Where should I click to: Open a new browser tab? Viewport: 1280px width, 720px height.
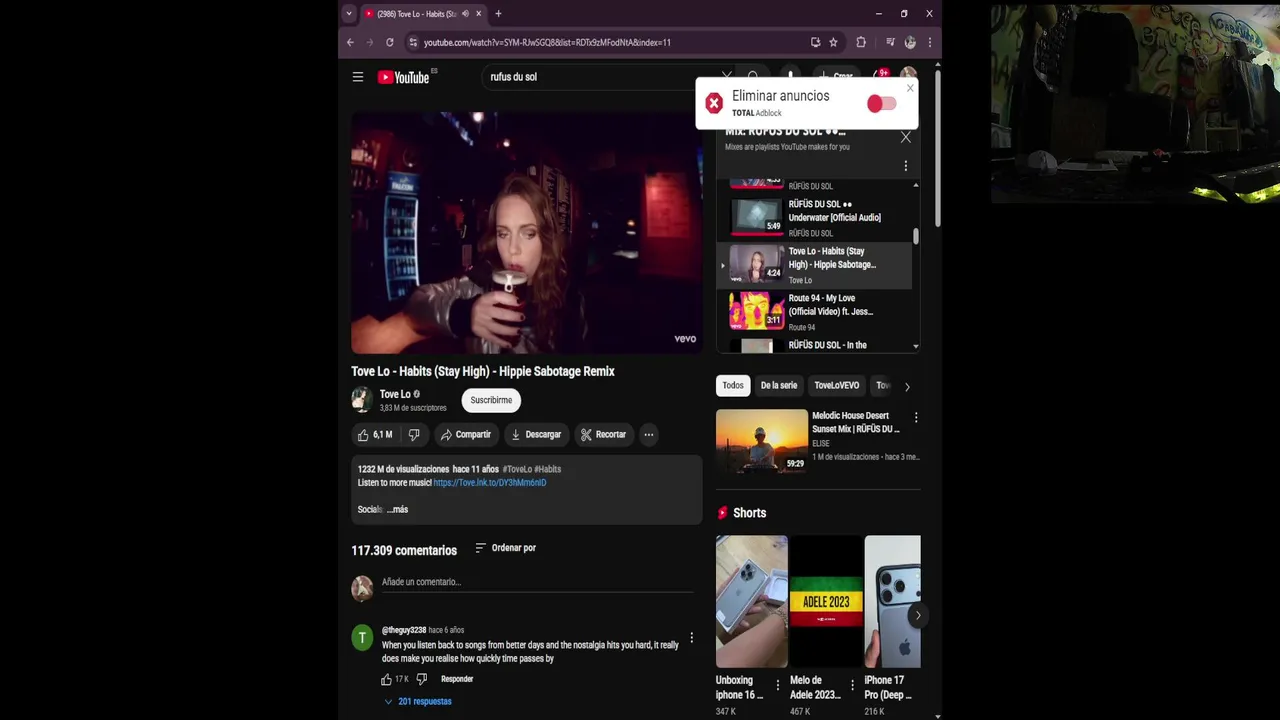(498, 14)
